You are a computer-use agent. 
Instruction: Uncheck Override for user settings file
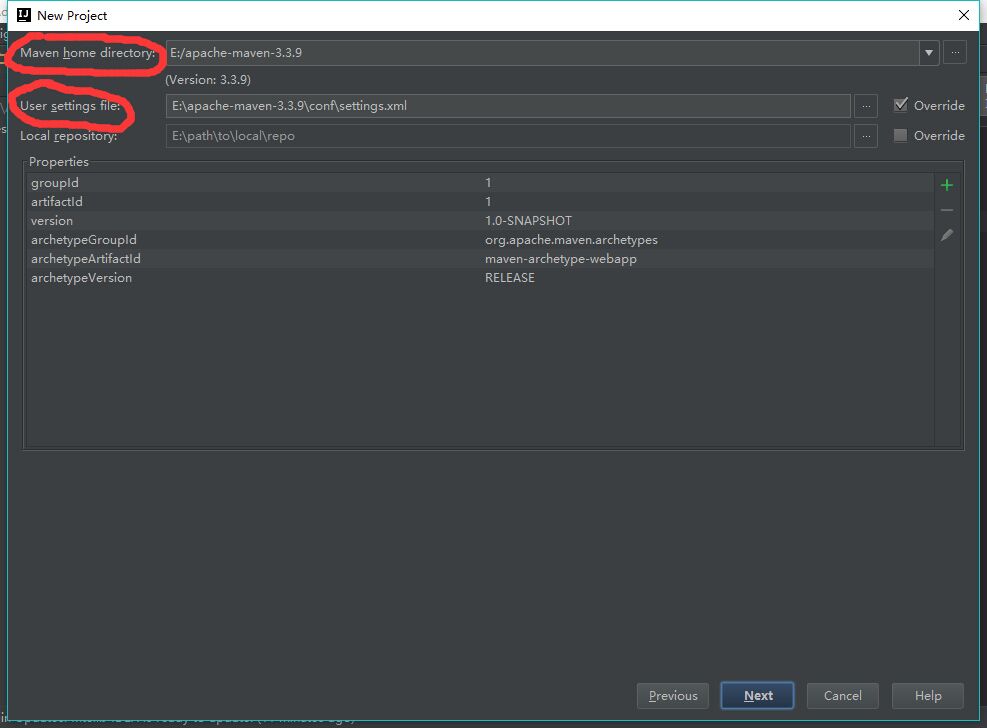click(901, 105)
